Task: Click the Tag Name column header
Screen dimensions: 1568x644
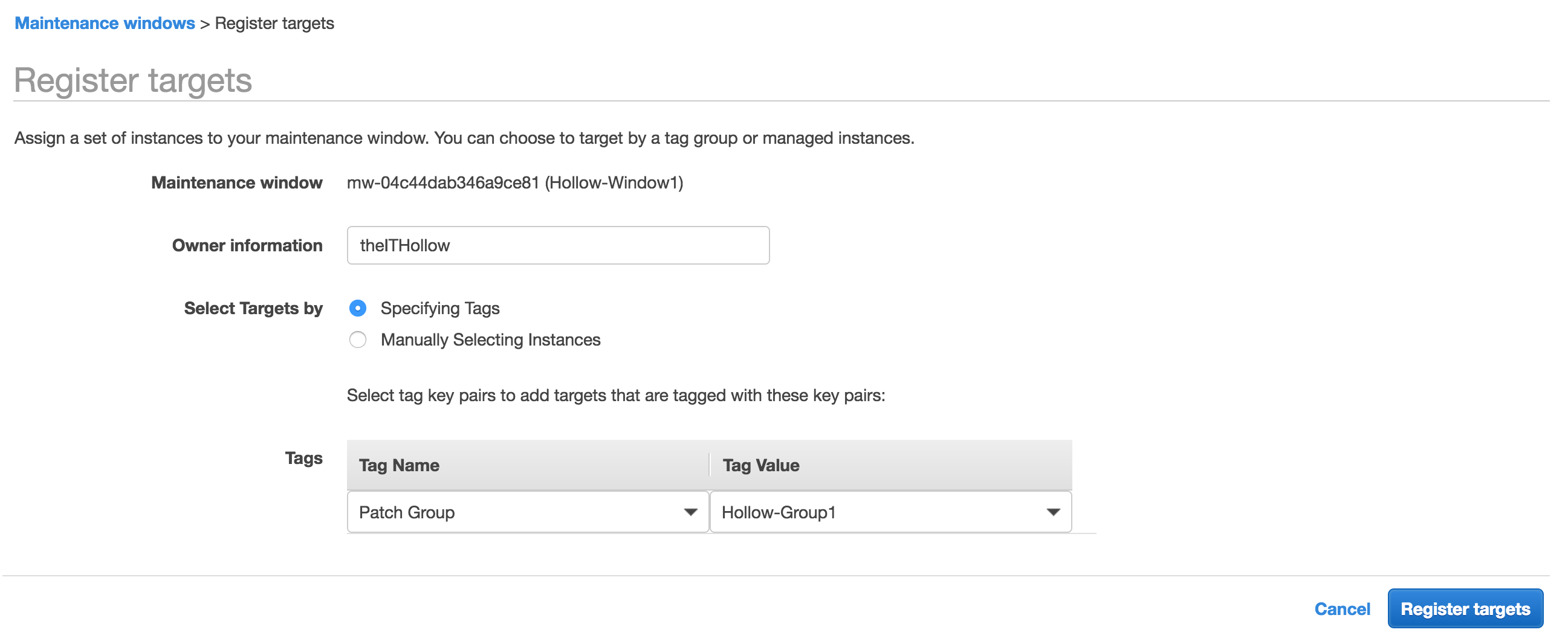Action: click(x=399, y=465)
